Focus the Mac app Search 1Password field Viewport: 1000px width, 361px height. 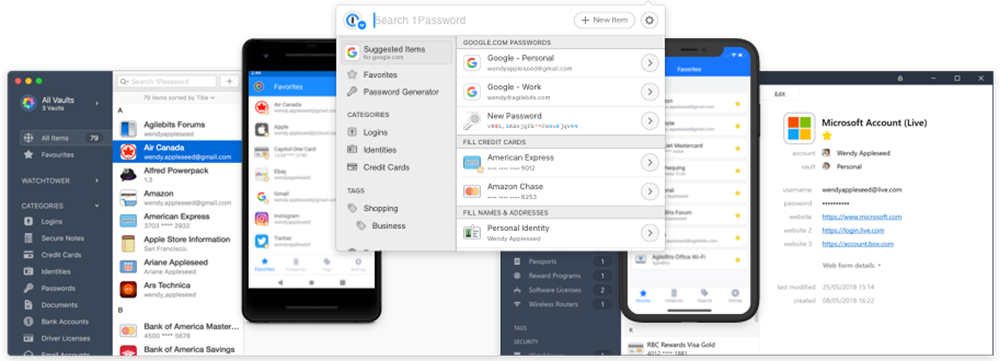click(167, 82)
